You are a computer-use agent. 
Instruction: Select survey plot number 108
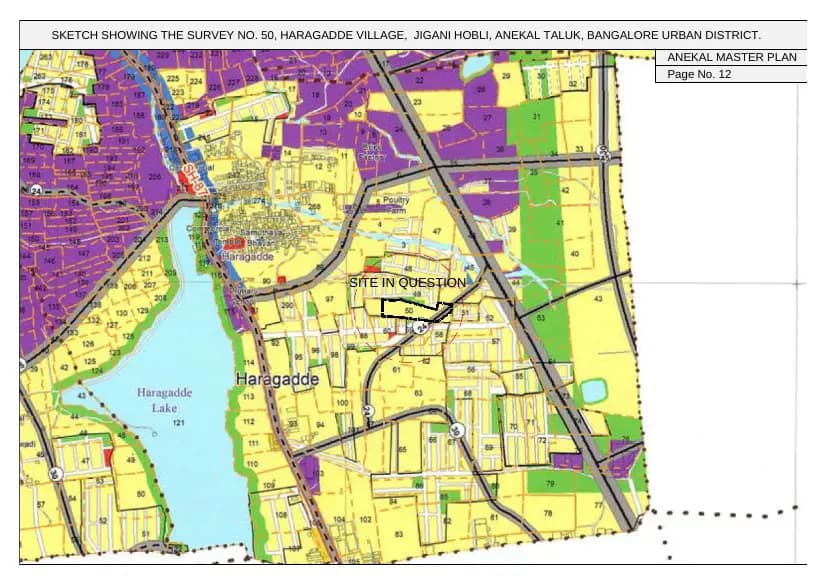tap(281, 514)
